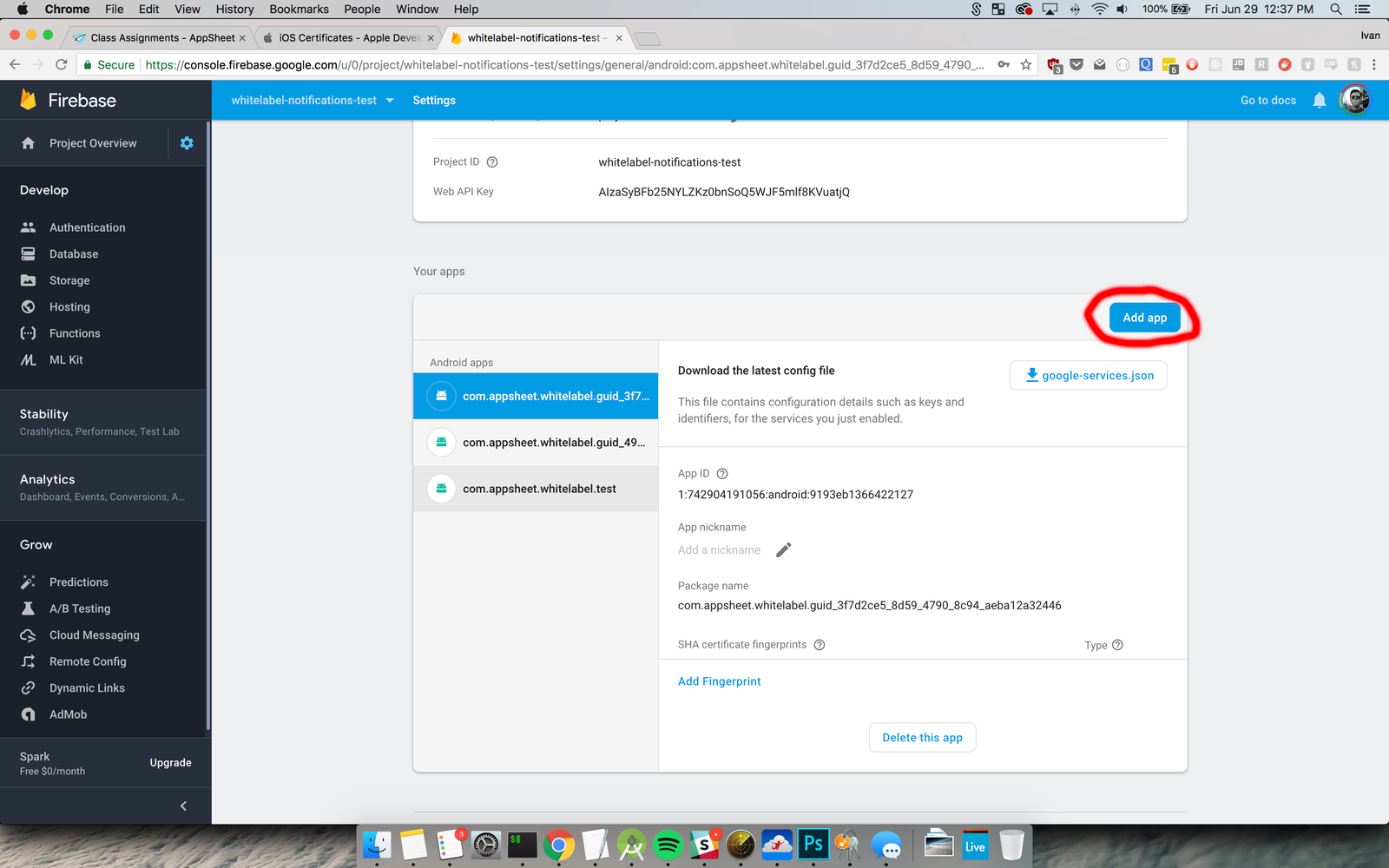Open ML Kit section in sidebar

click(x=66, y=359)
